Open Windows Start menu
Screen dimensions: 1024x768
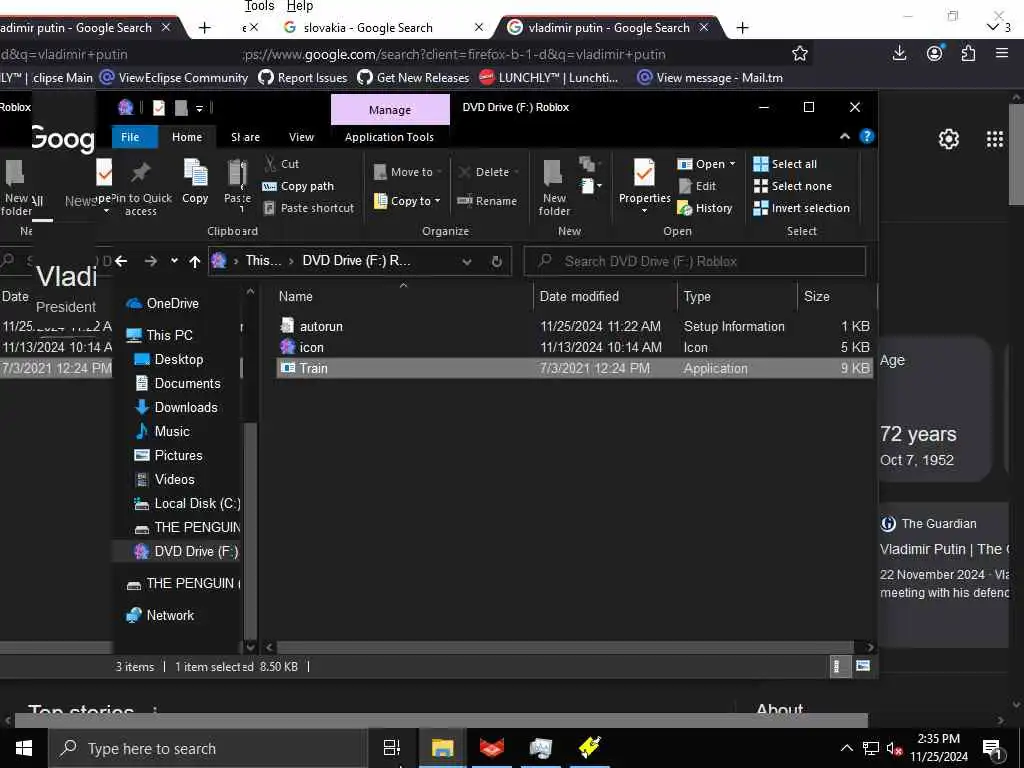[x=24, y=748]
